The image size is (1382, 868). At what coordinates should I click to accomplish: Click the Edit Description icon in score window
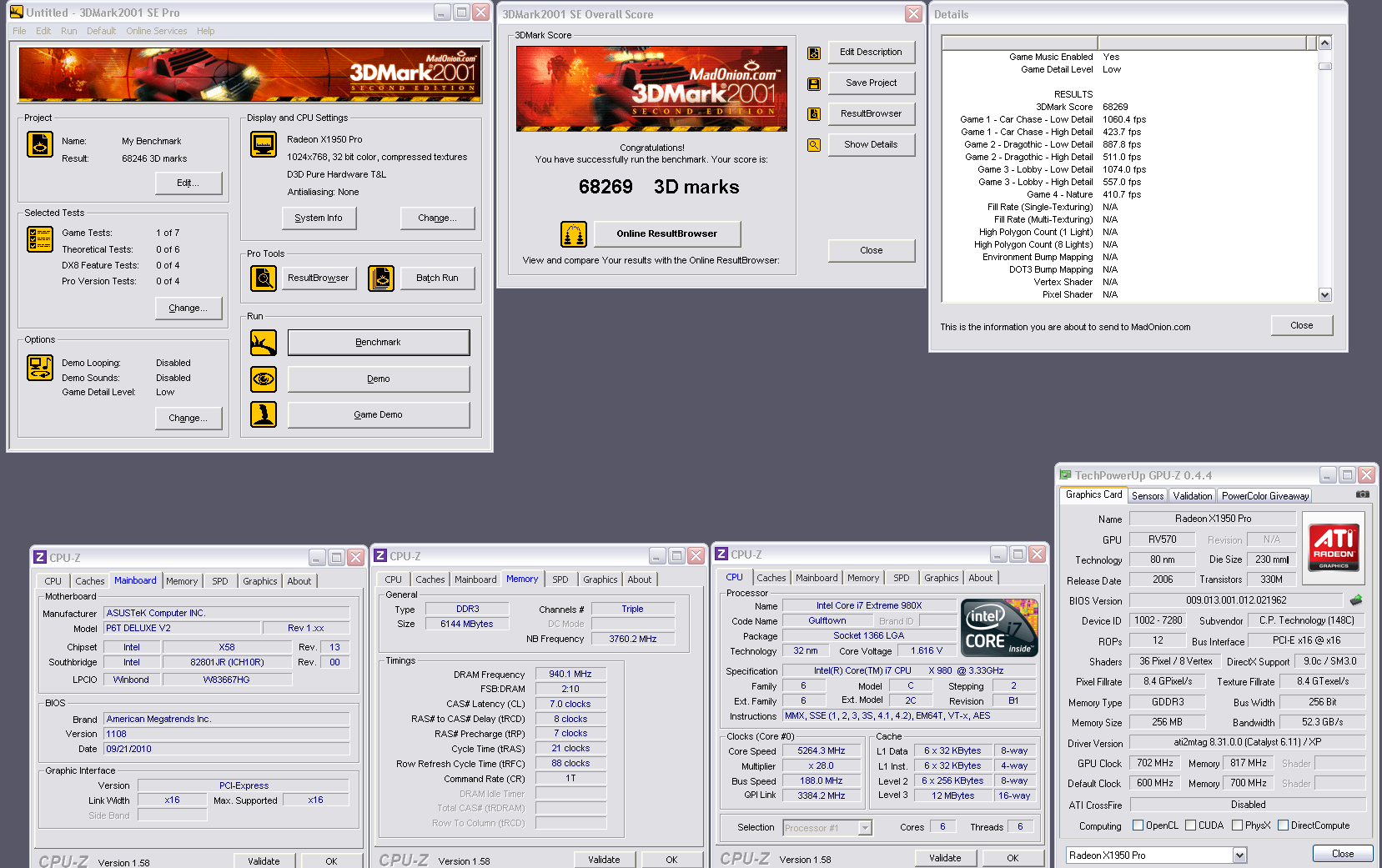(x=814, y=53)
